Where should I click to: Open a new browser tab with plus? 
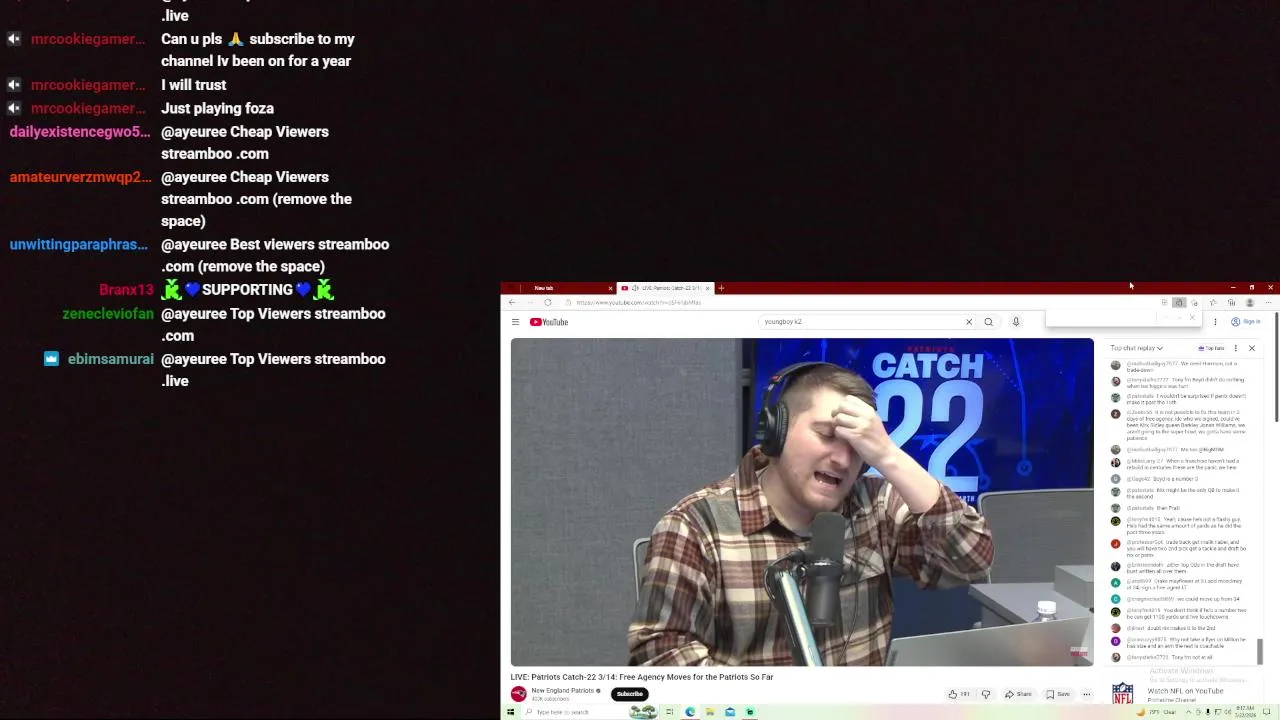coord(721,288)
